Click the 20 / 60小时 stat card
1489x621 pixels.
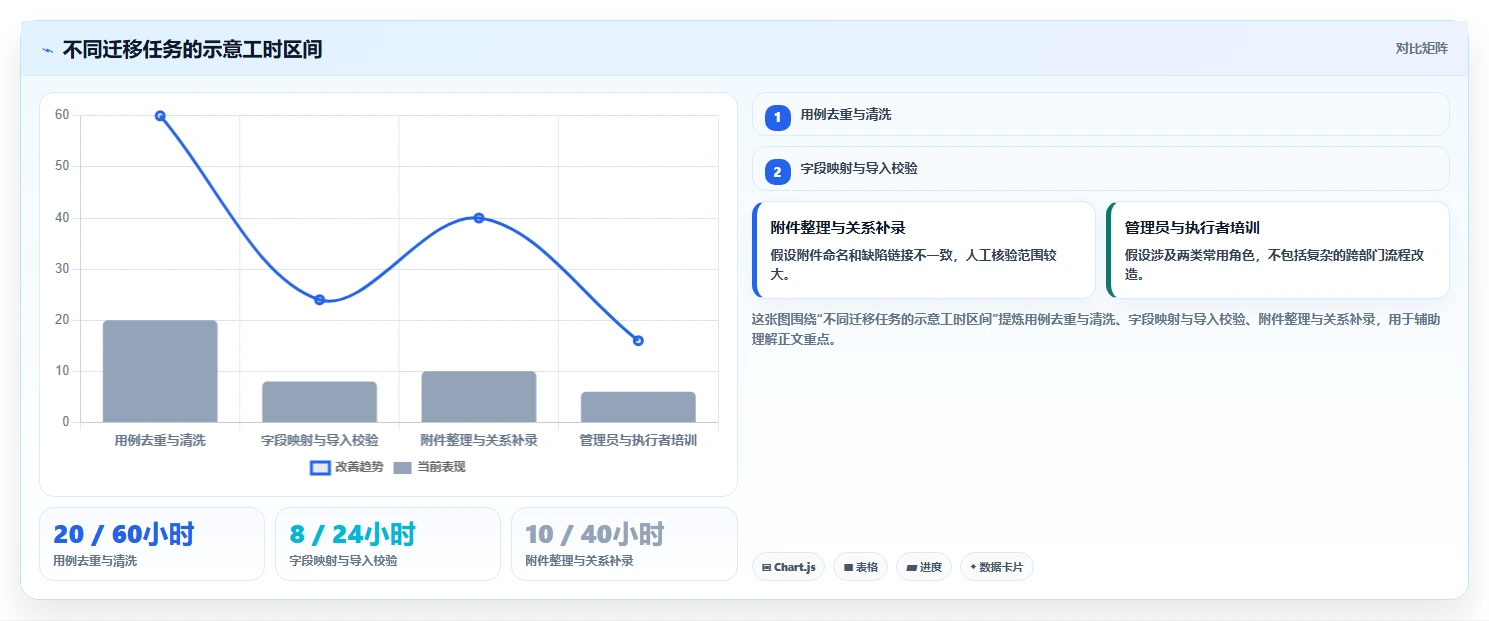click(x=152, y=544)
